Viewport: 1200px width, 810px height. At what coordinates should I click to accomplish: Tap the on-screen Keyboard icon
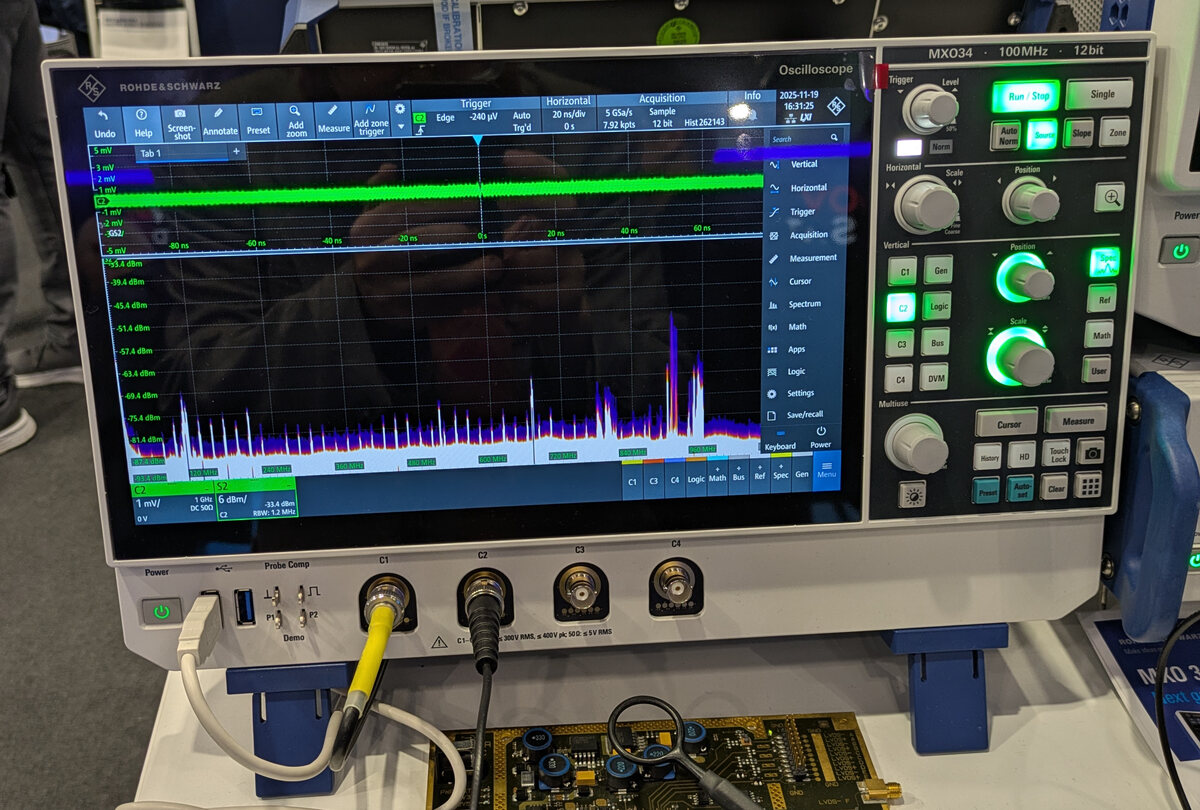coord(781,440)
